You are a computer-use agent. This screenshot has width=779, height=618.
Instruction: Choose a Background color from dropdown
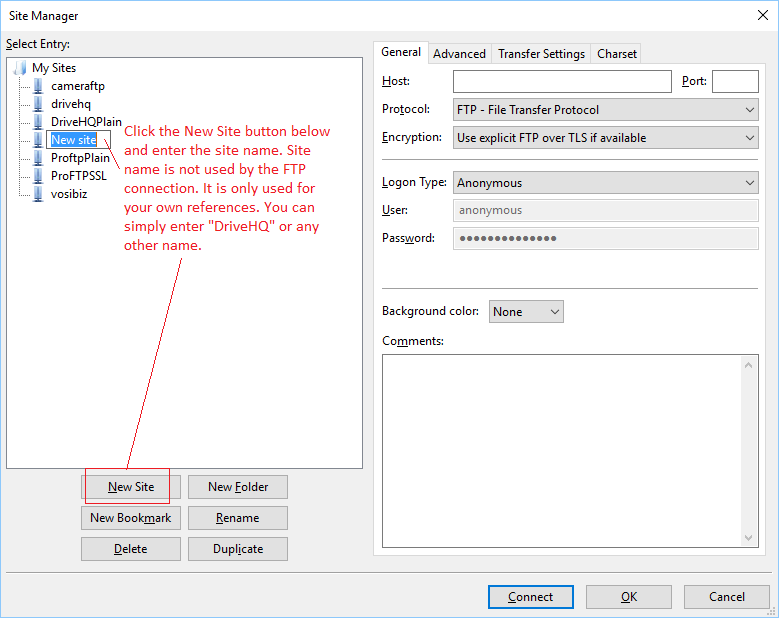(x=526, y=312)
